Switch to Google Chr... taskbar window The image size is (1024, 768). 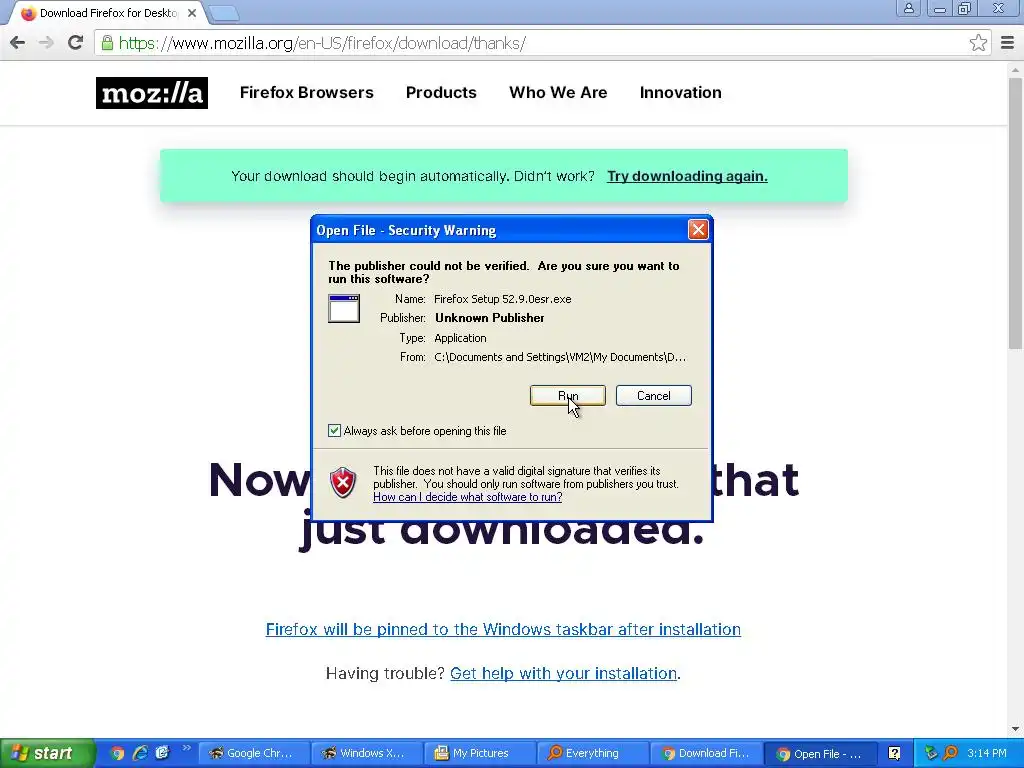point(253,753)
